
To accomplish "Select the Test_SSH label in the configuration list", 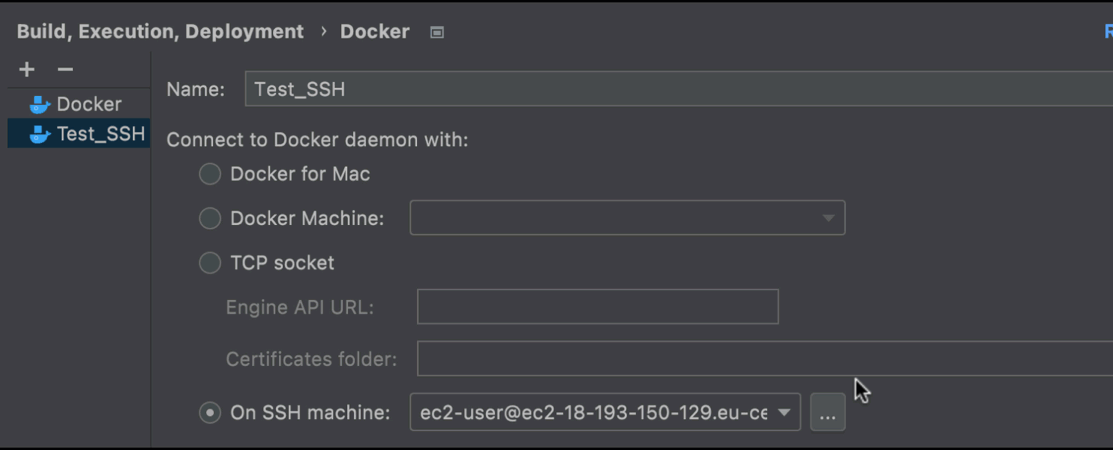I will tap(100, 134).
